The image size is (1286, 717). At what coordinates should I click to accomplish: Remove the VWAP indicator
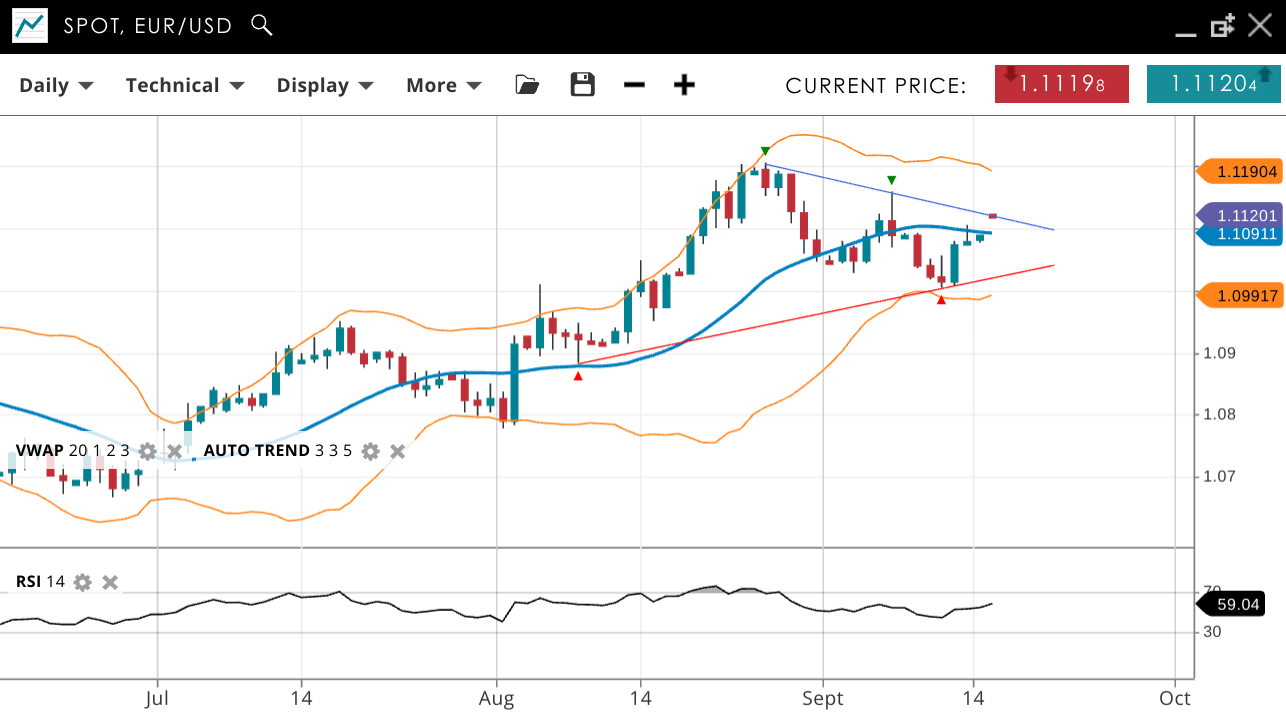click(x=174, y=451)
